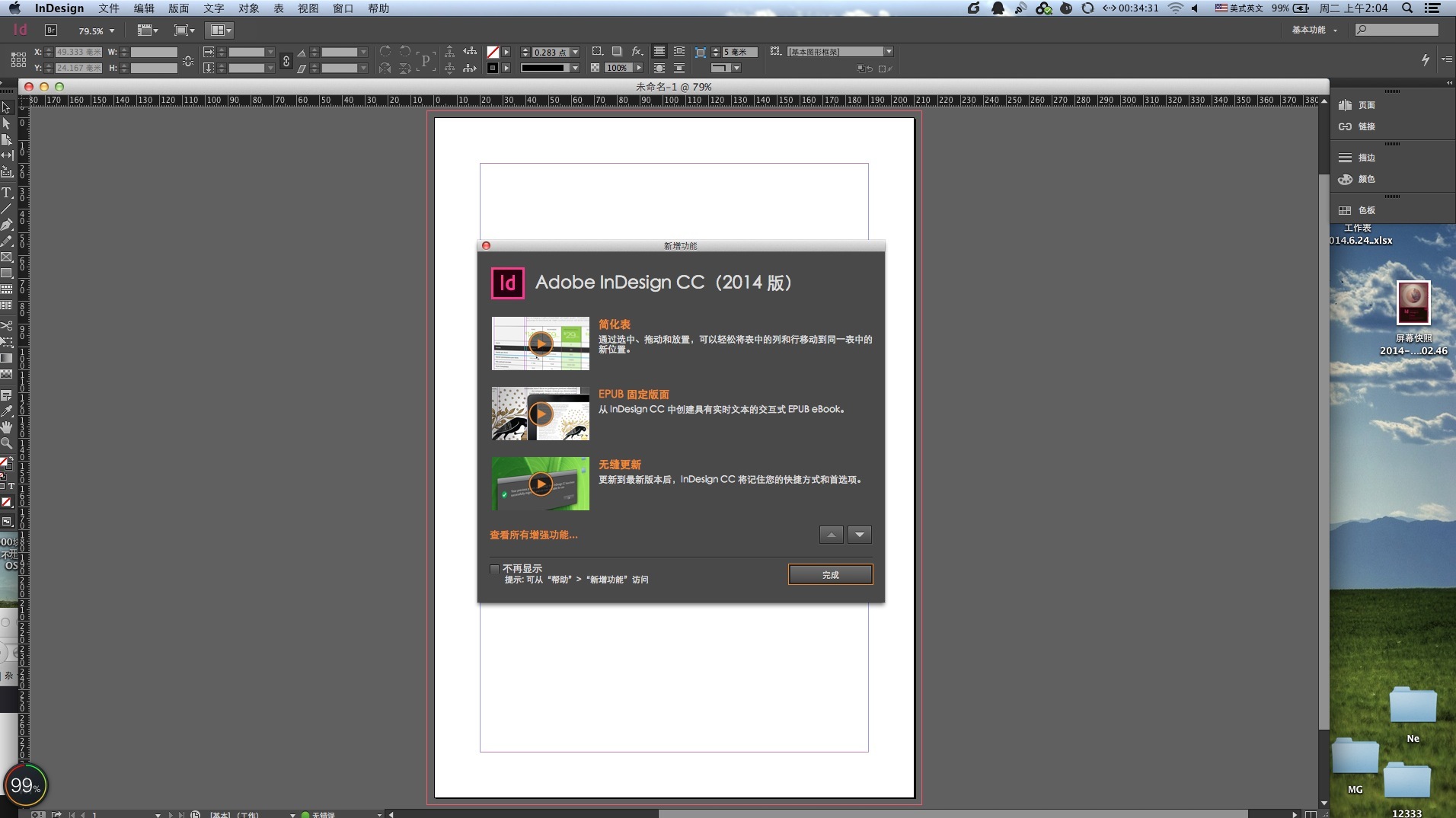The width and height of the screenshot is (1456, 818).
Task: Select the Type tool in toolbox
Action: [x=7, y=193]
